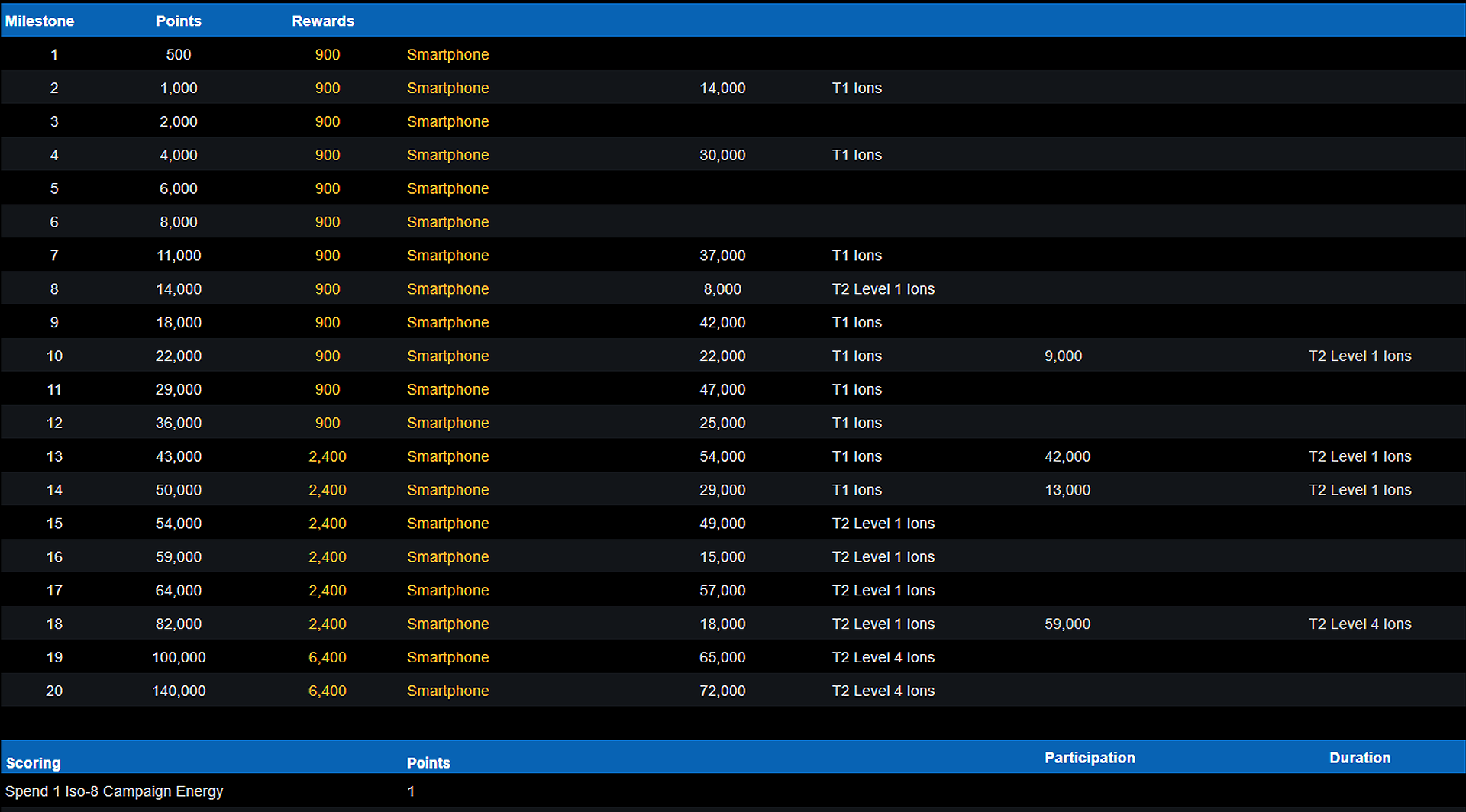This screenshot has width=1466, height=812.
Task: Open the Smartphone link in milestone 1 row
Action: click(447, 55)
